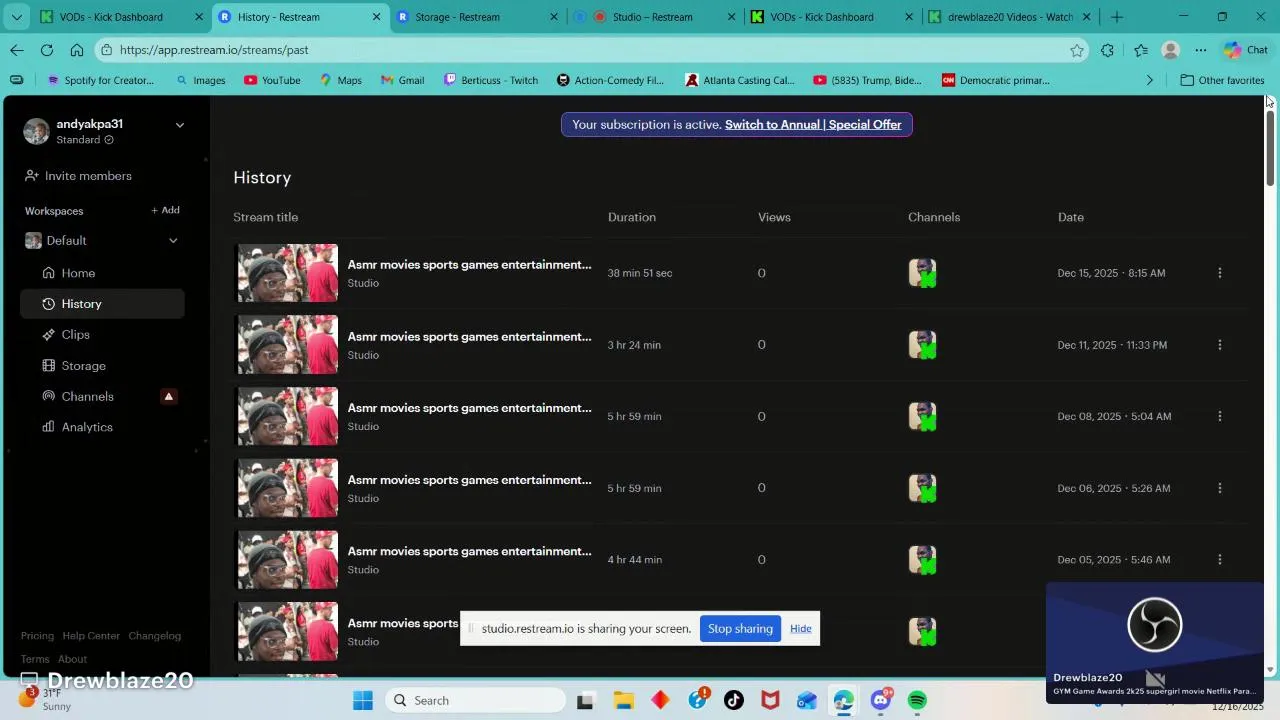Open thumbnail of the 4 hr 44 min stream
This screenshot has width=1280, height=720.
[287, 560]
